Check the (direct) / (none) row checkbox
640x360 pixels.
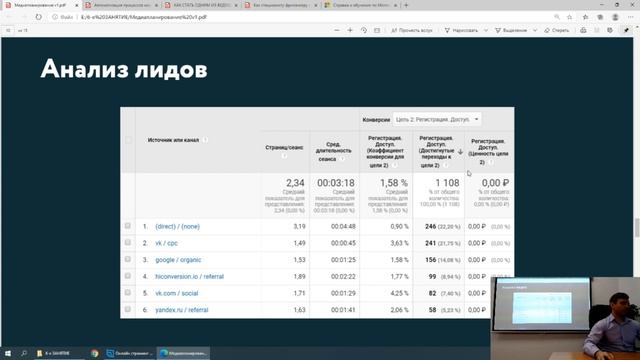(128, 226)
